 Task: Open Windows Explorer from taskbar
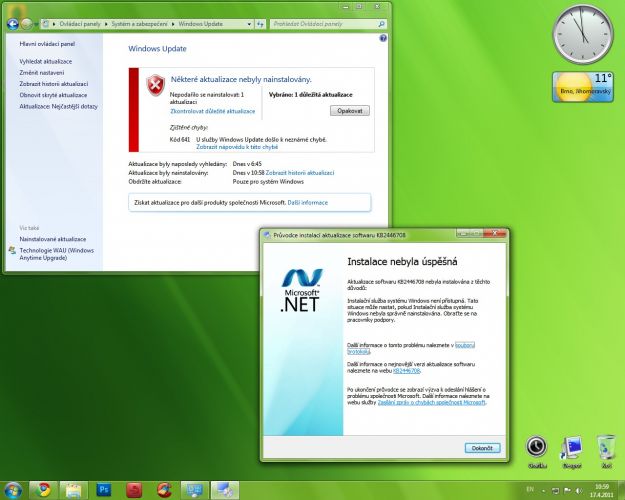pyautogui.click(x=74, y=490)
